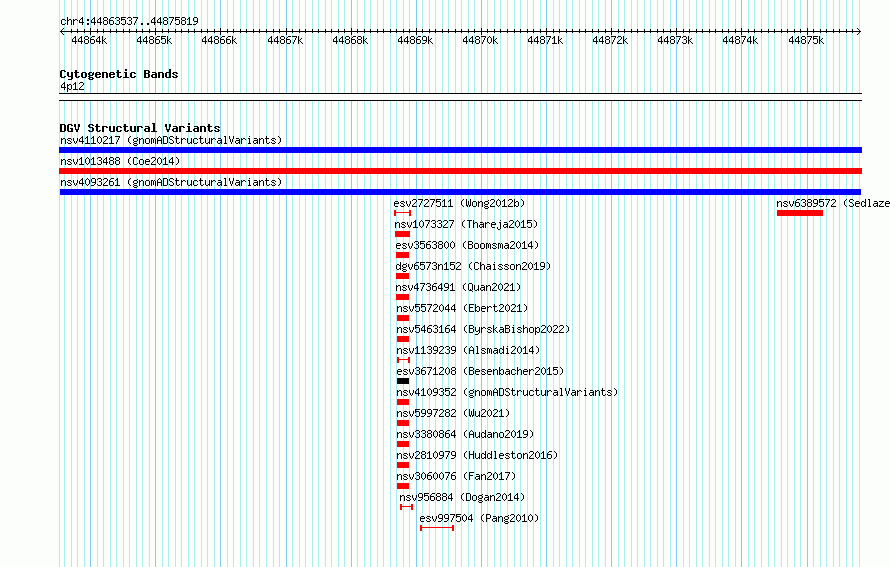Select the red esv3563800 variant glyph
The height and width of the screenshot is (567, 890).
point(402,255)
